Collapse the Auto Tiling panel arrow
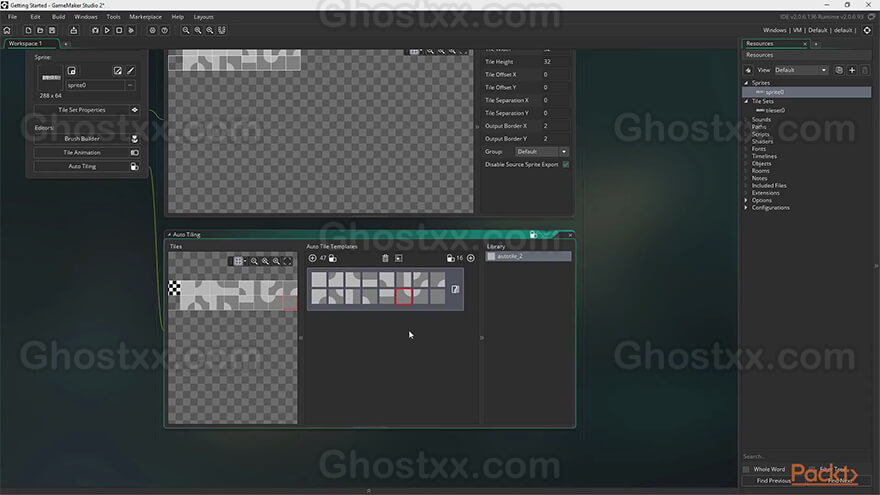880x495 pixels. click(169, 235)
